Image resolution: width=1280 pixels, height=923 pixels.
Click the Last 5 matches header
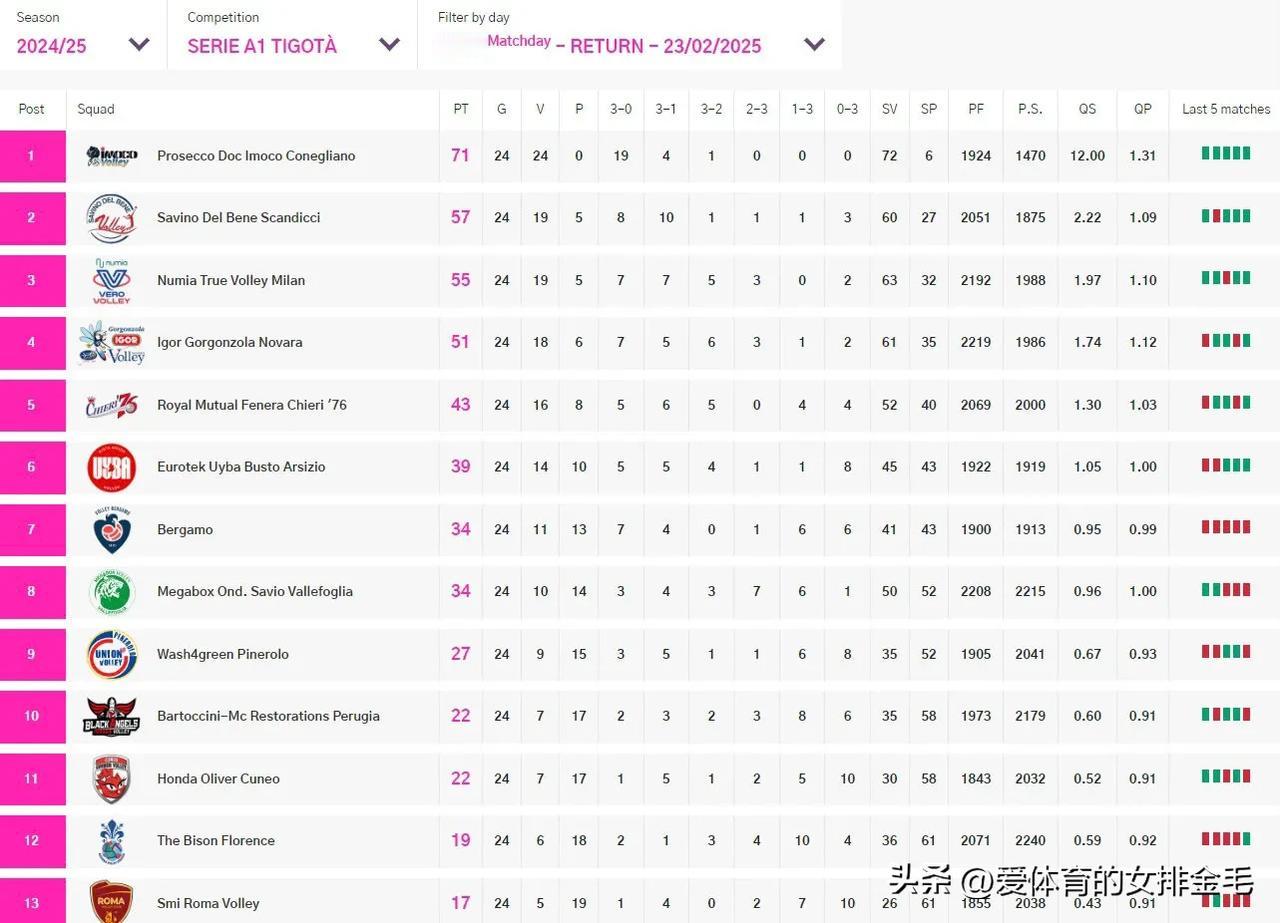[x=1226, y=109]
